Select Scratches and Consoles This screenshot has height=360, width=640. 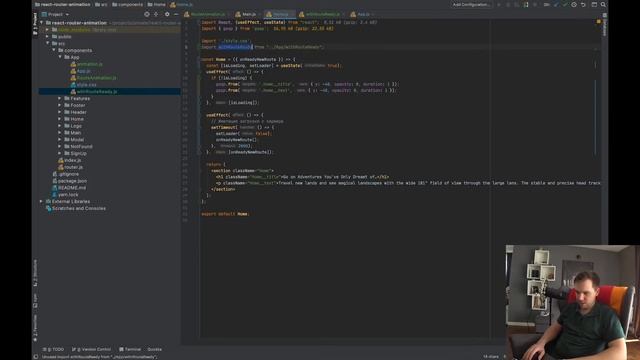[x=76, y=208]
